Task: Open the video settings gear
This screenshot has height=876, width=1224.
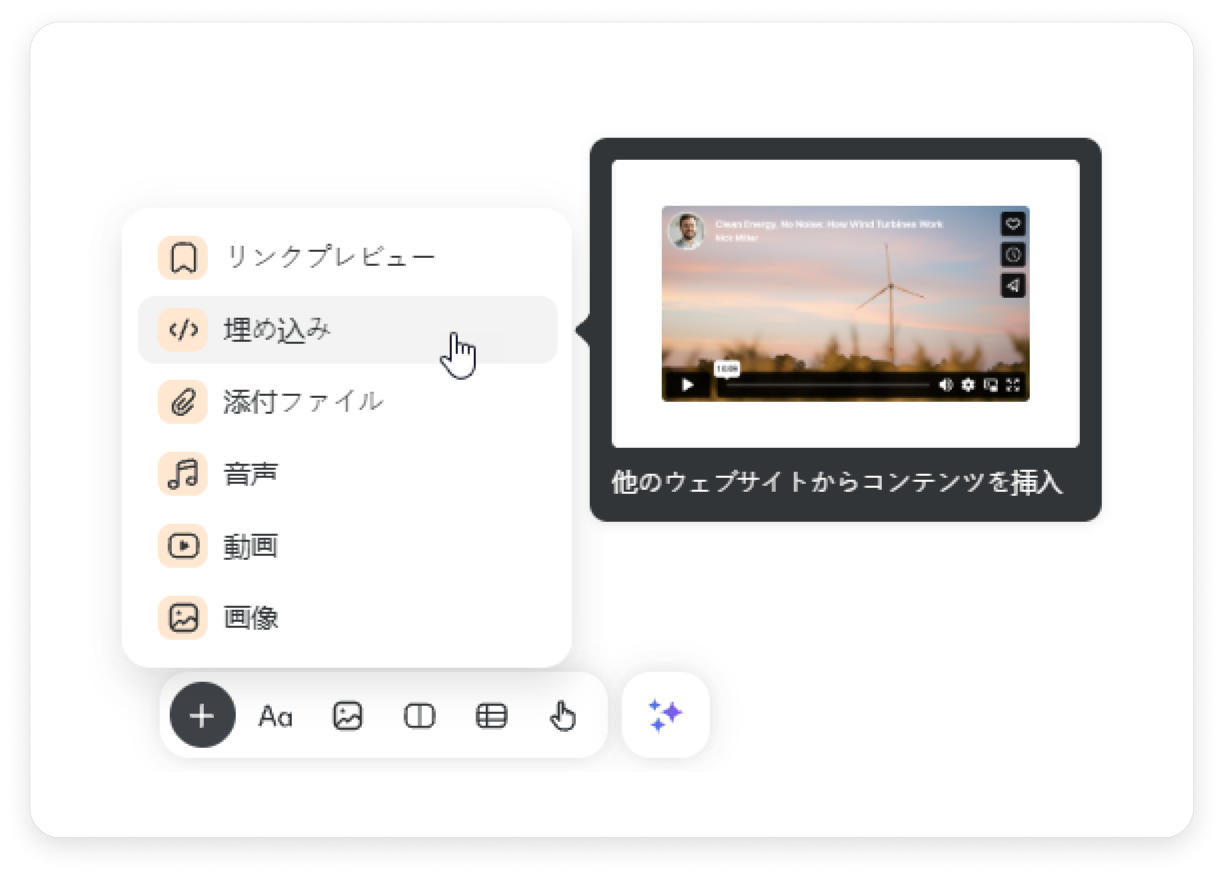Action: tap(968, 385)
